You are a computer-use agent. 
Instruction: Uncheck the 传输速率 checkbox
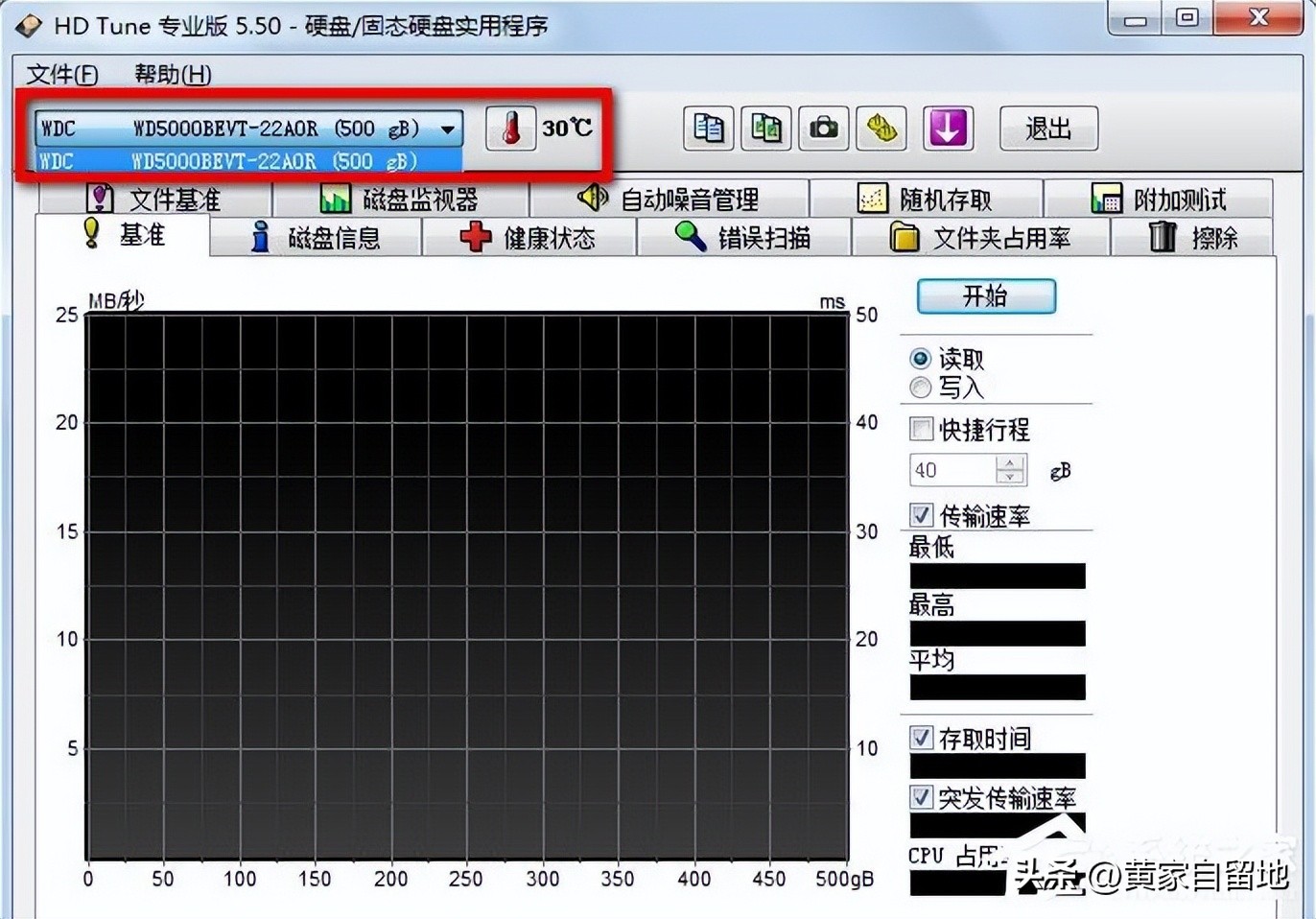(922, 515)
